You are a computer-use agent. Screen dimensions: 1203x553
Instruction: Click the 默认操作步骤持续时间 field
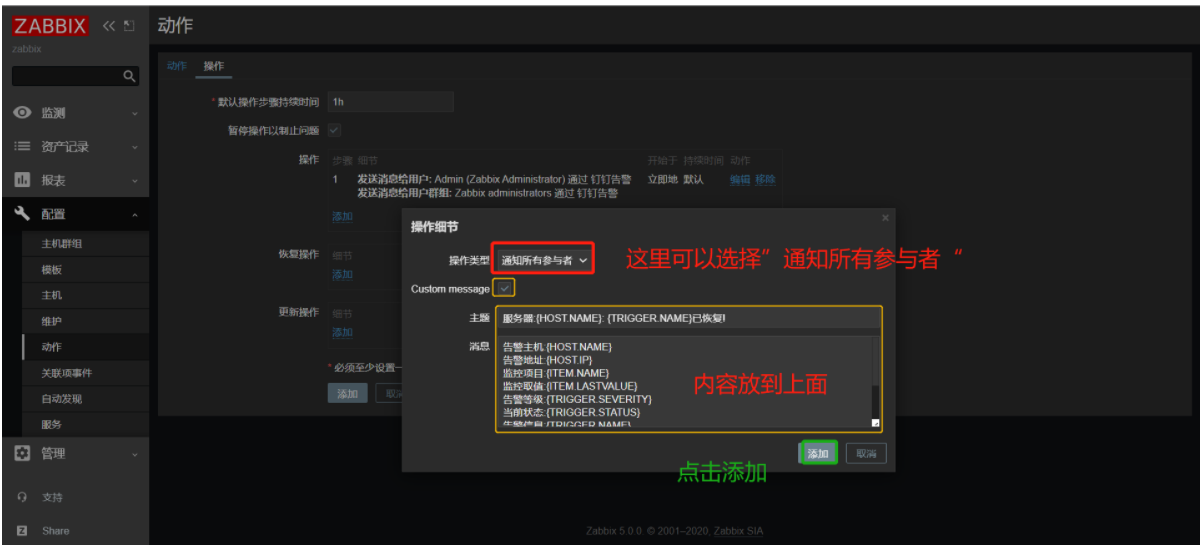pyautogui.click(x=391, y=102)
